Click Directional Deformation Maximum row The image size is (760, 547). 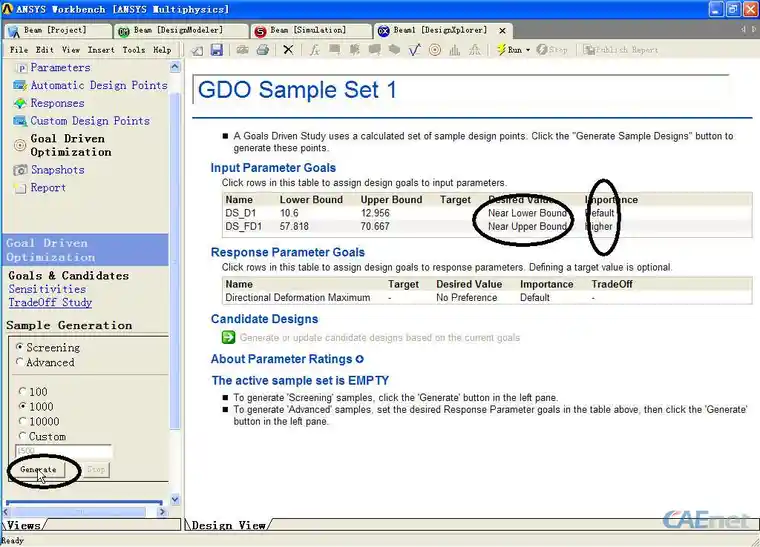tap(487, 297)
